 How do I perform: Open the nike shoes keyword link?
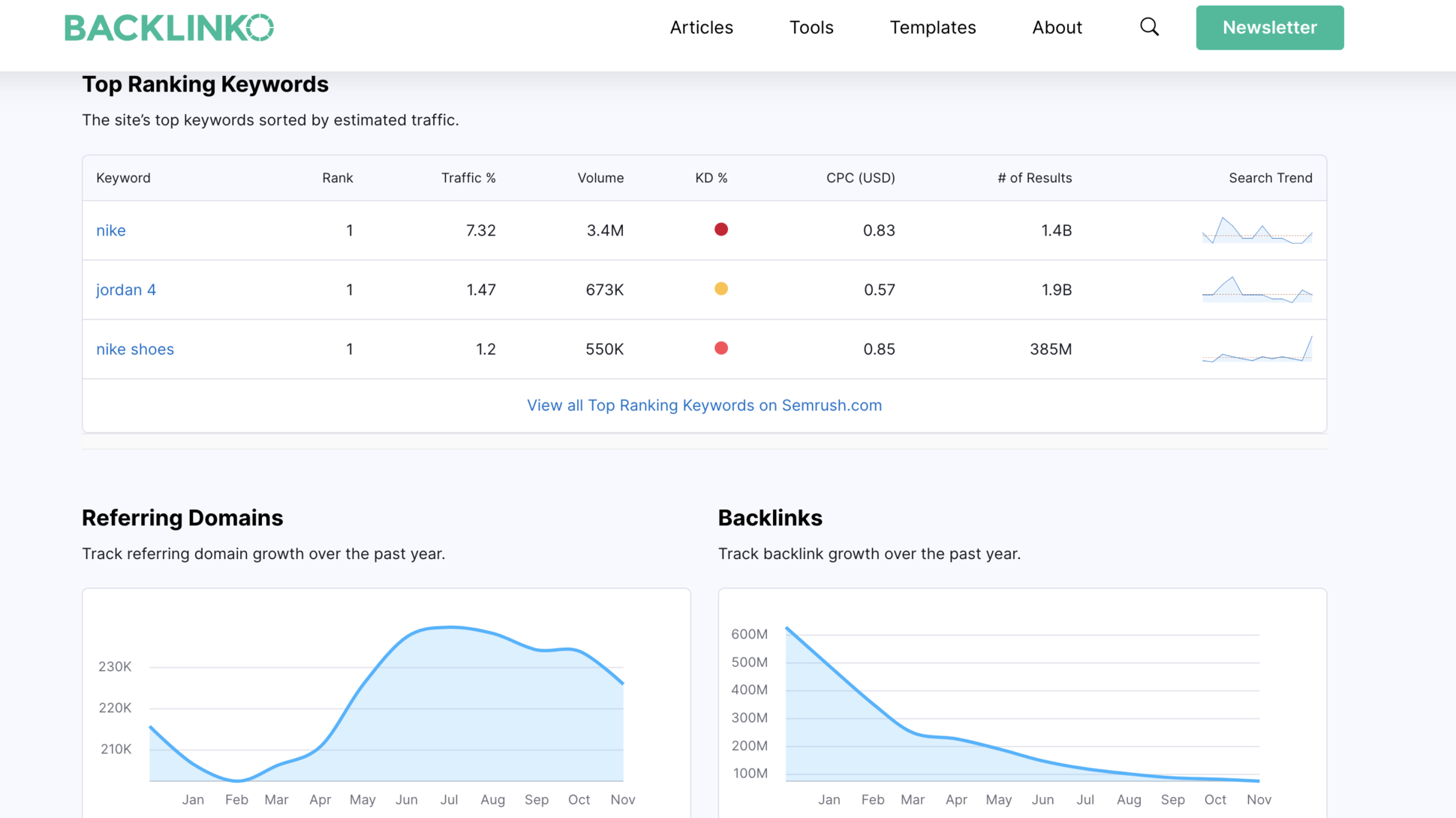point(134,349)
